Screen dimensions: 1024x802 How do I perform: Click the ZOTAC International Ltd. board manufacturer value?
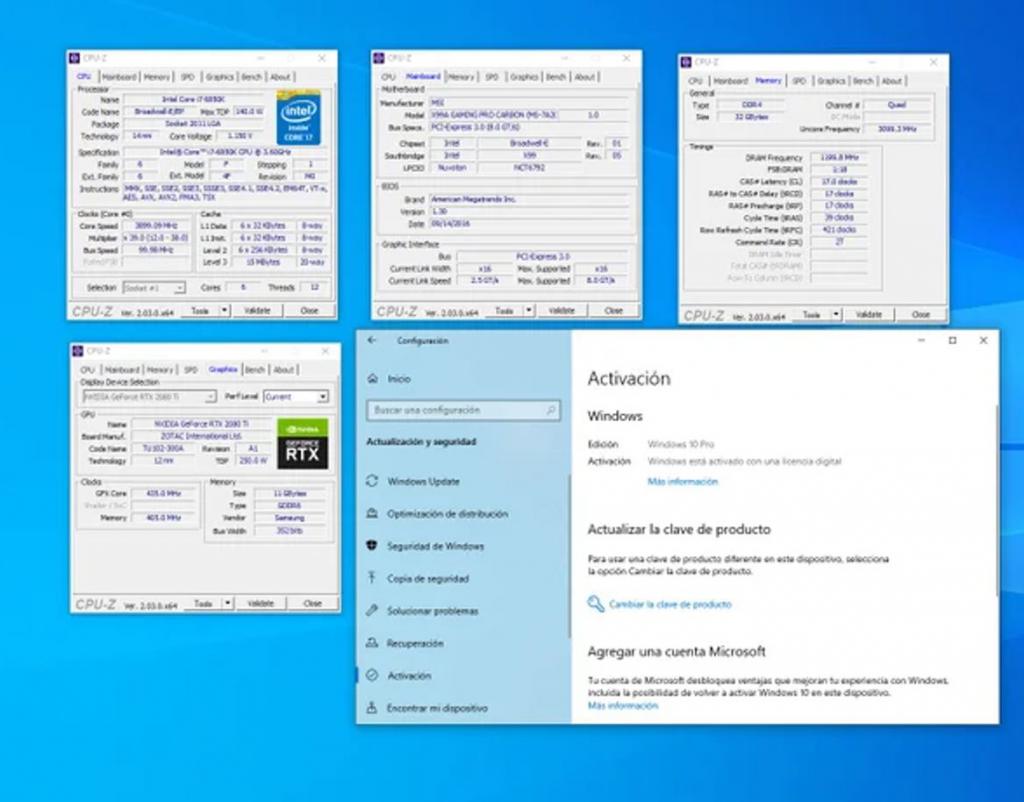(x=201, y=436)
